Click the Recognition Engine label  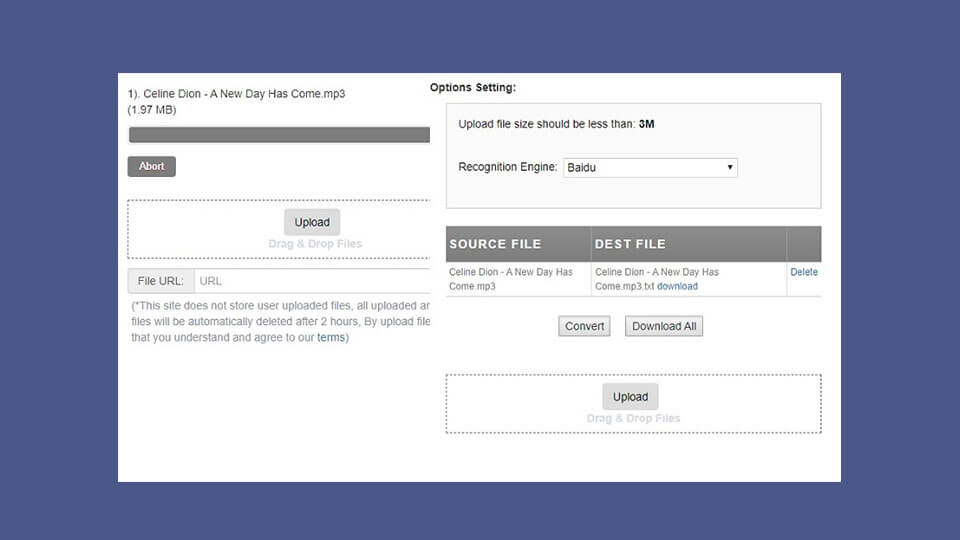click(x=508, y=167)
